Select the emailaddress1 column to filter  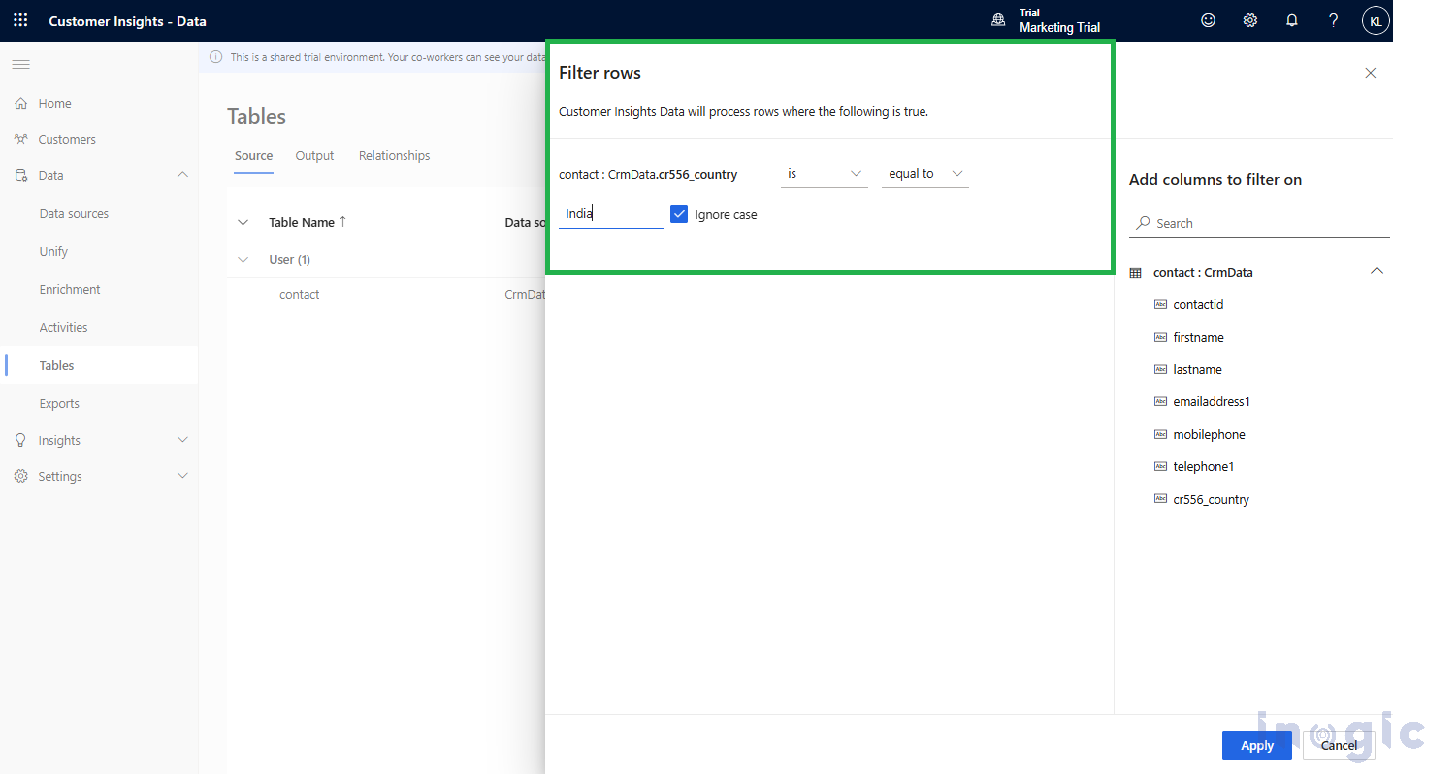(x=1211, y=402)
